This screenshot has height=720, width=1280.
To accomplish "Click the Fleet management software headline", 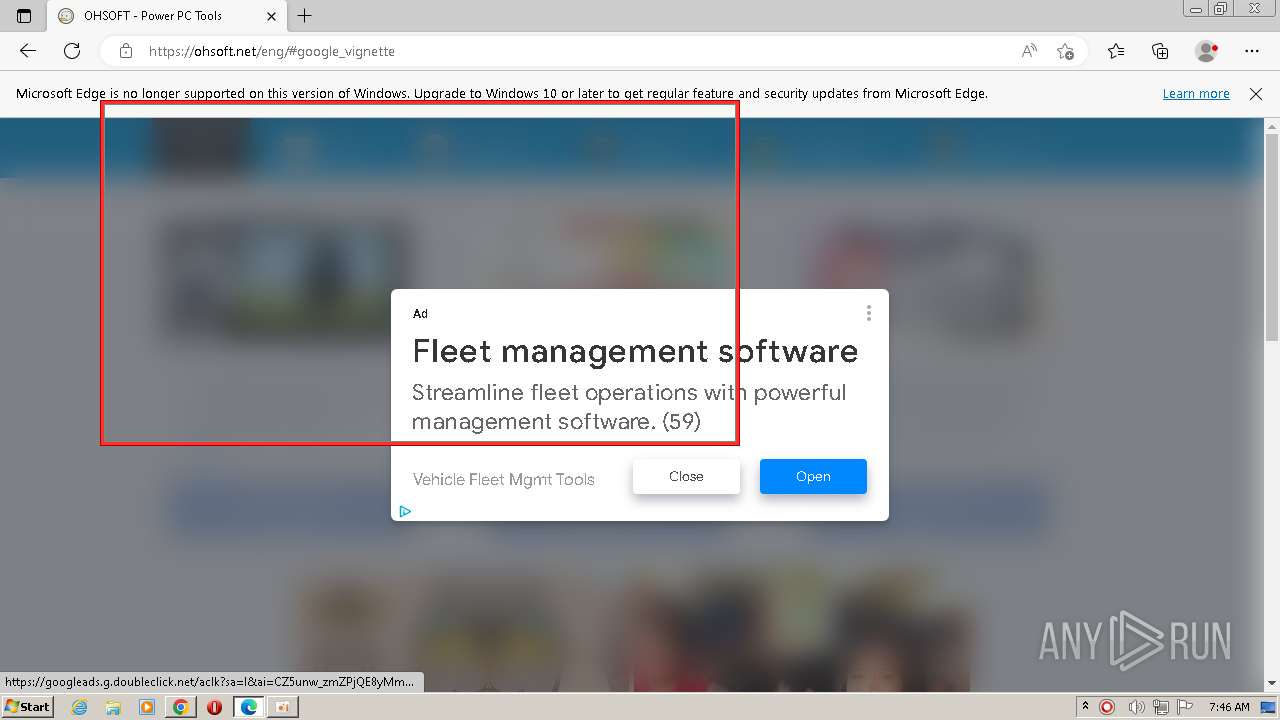I will (x=635, y=351).
